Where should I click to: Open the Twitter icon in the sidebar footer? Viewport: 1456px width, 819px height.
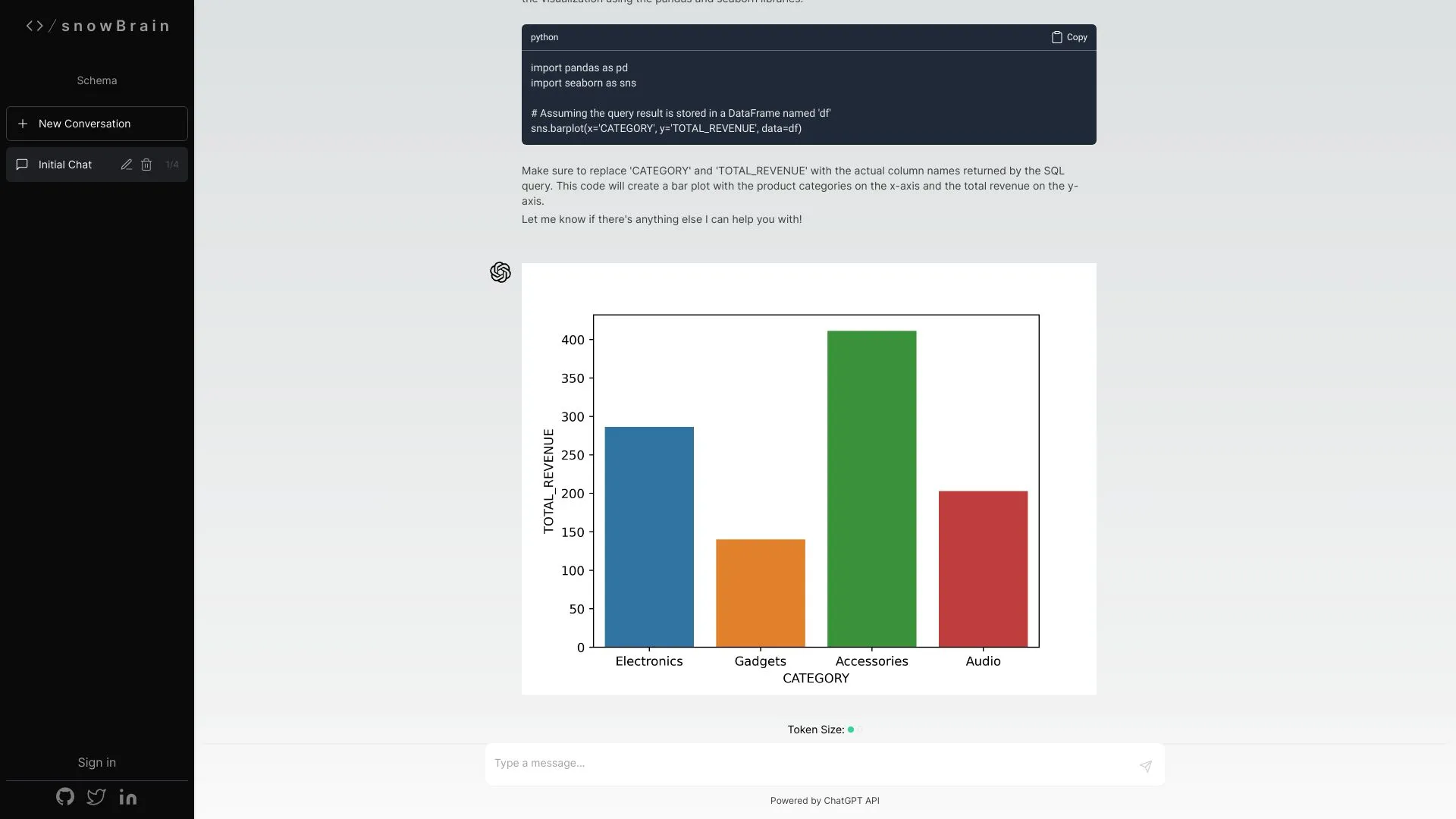[x=96, y=796]
